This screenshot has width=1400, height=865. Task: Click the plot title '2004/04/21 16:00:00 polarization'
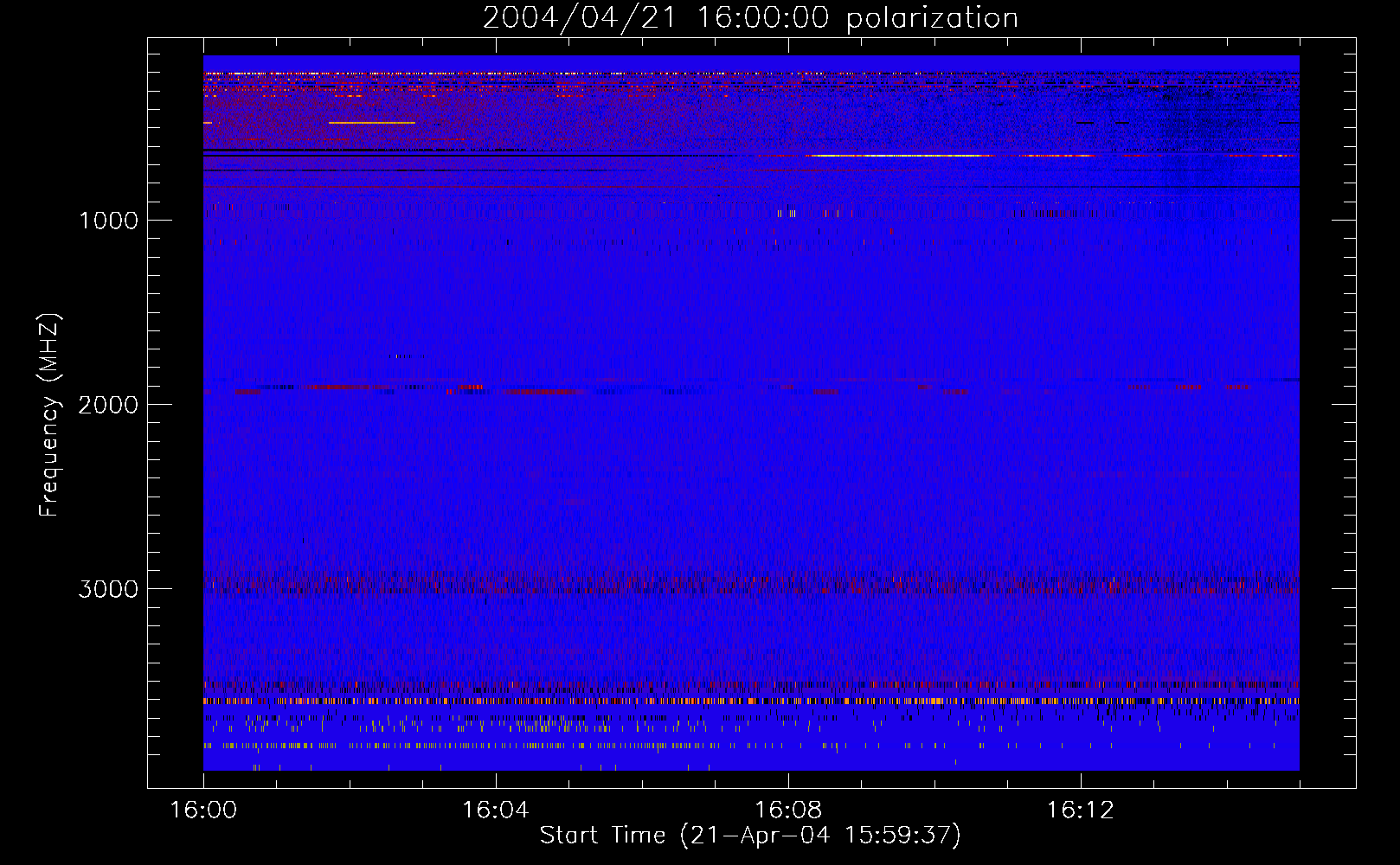[750, 18]
